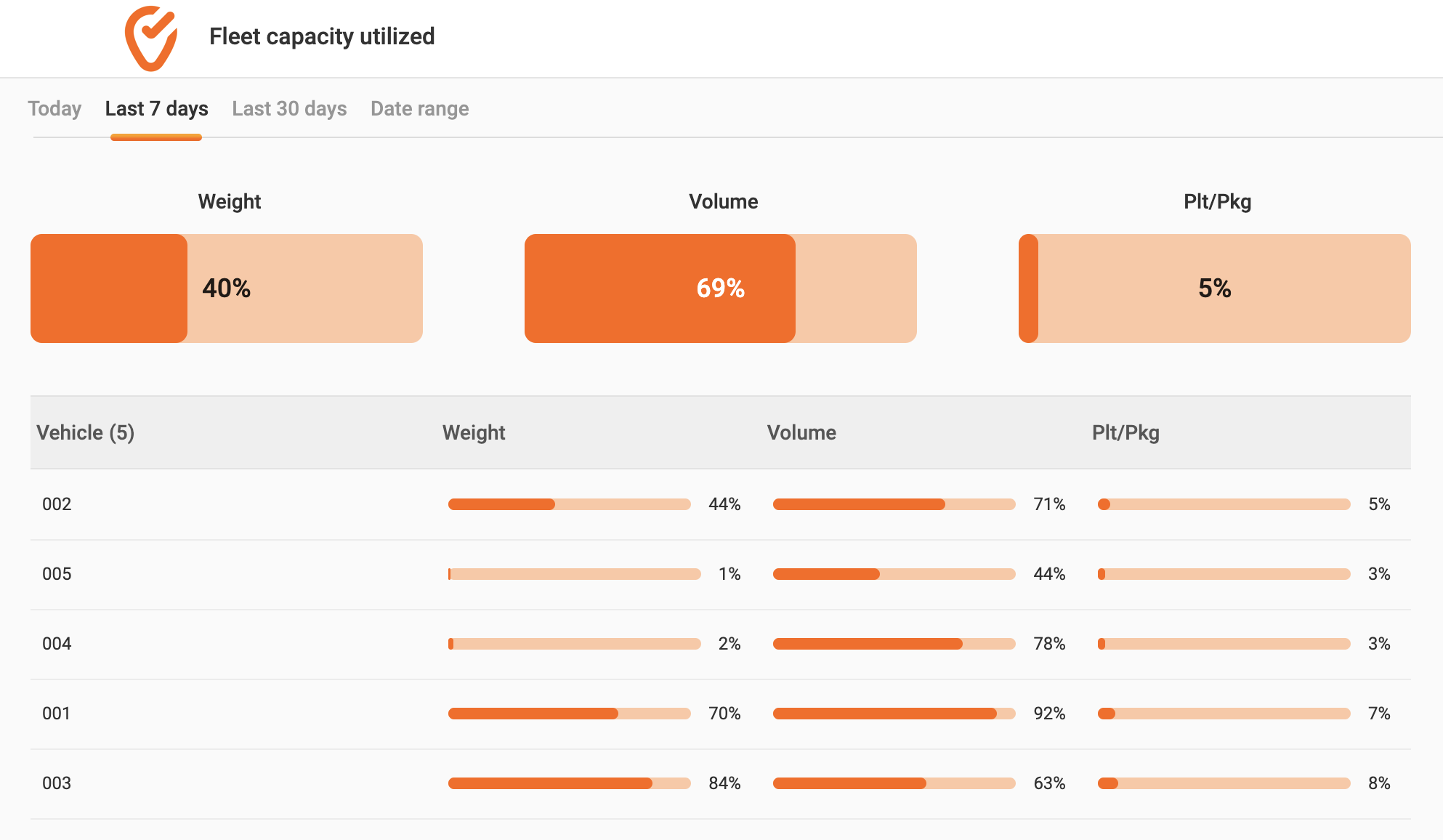This screenshot has height=840, width=1443.
Task: Open the Last 30 days tab
Action: coord(289,109)
